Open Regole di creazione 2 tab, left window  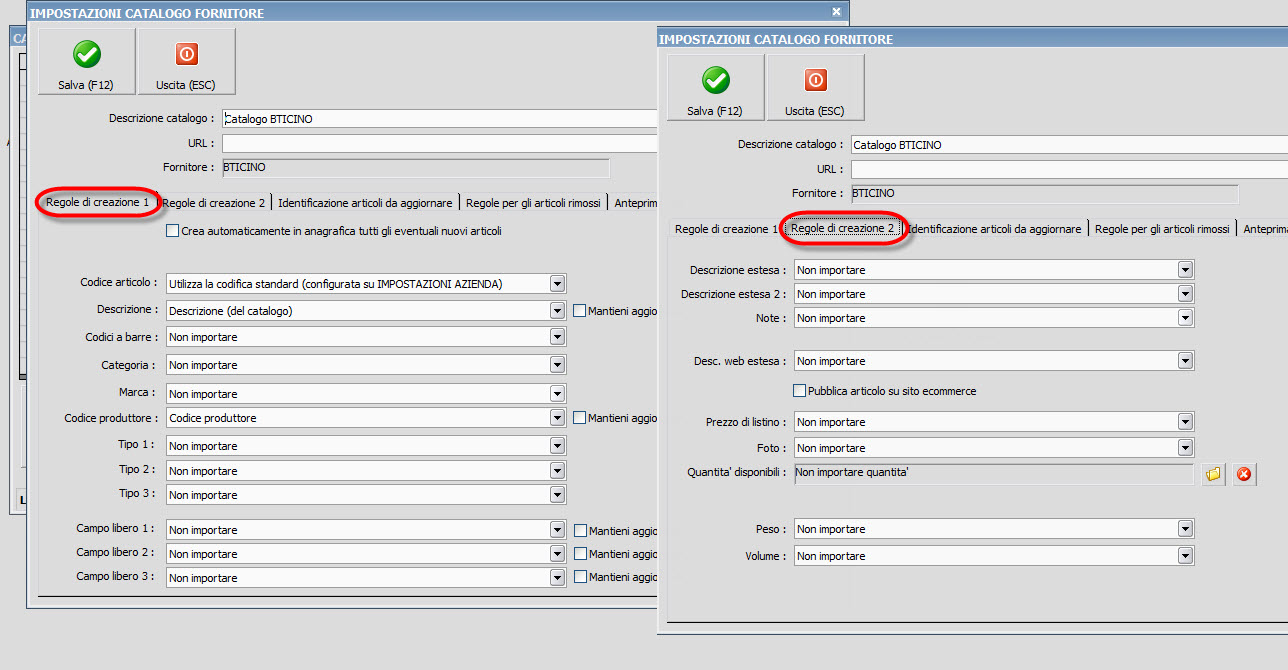[214, 203]
